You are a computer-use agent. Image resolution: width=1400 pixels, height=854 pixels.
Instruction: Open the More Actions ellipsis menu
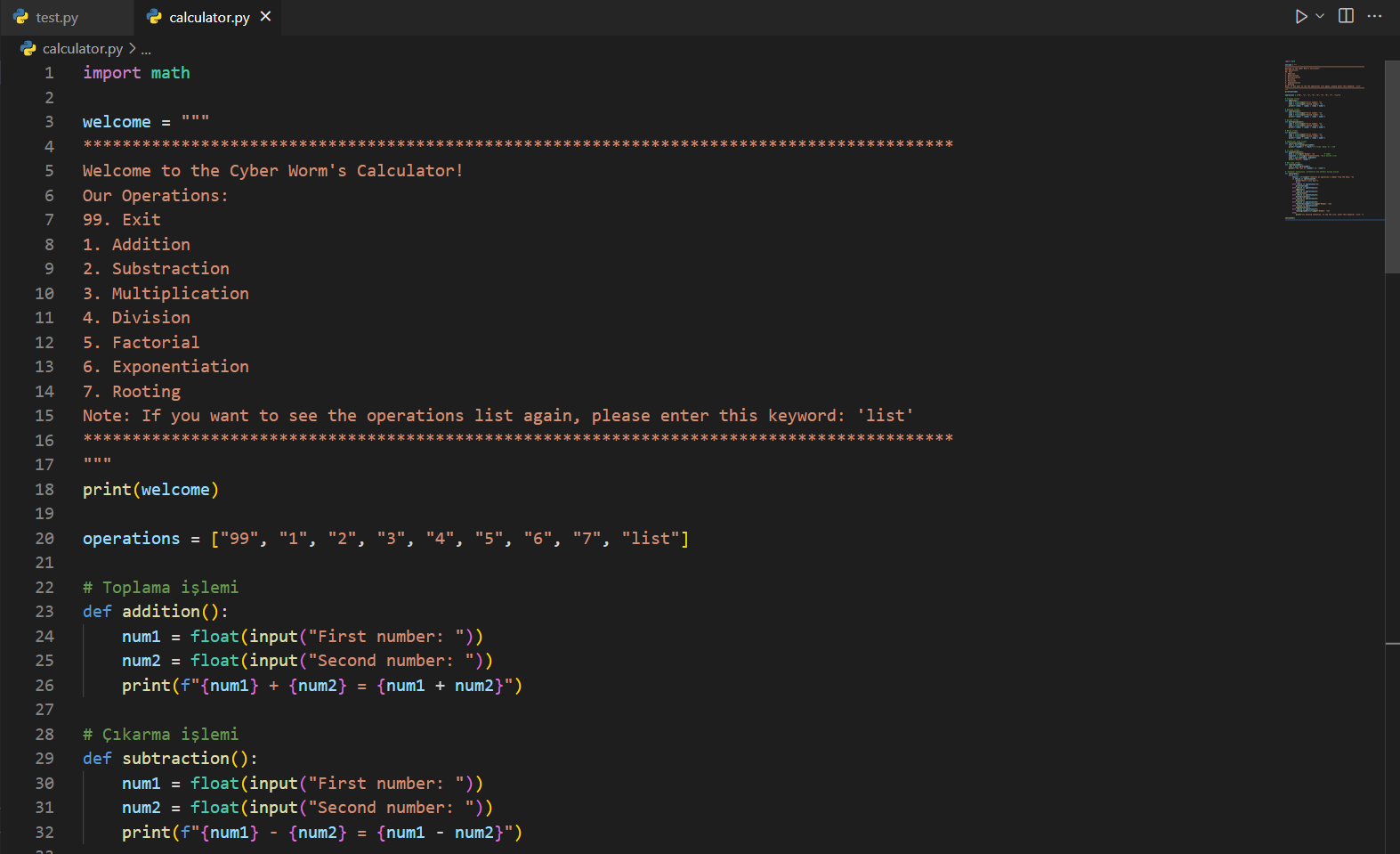coord(1374,17)
